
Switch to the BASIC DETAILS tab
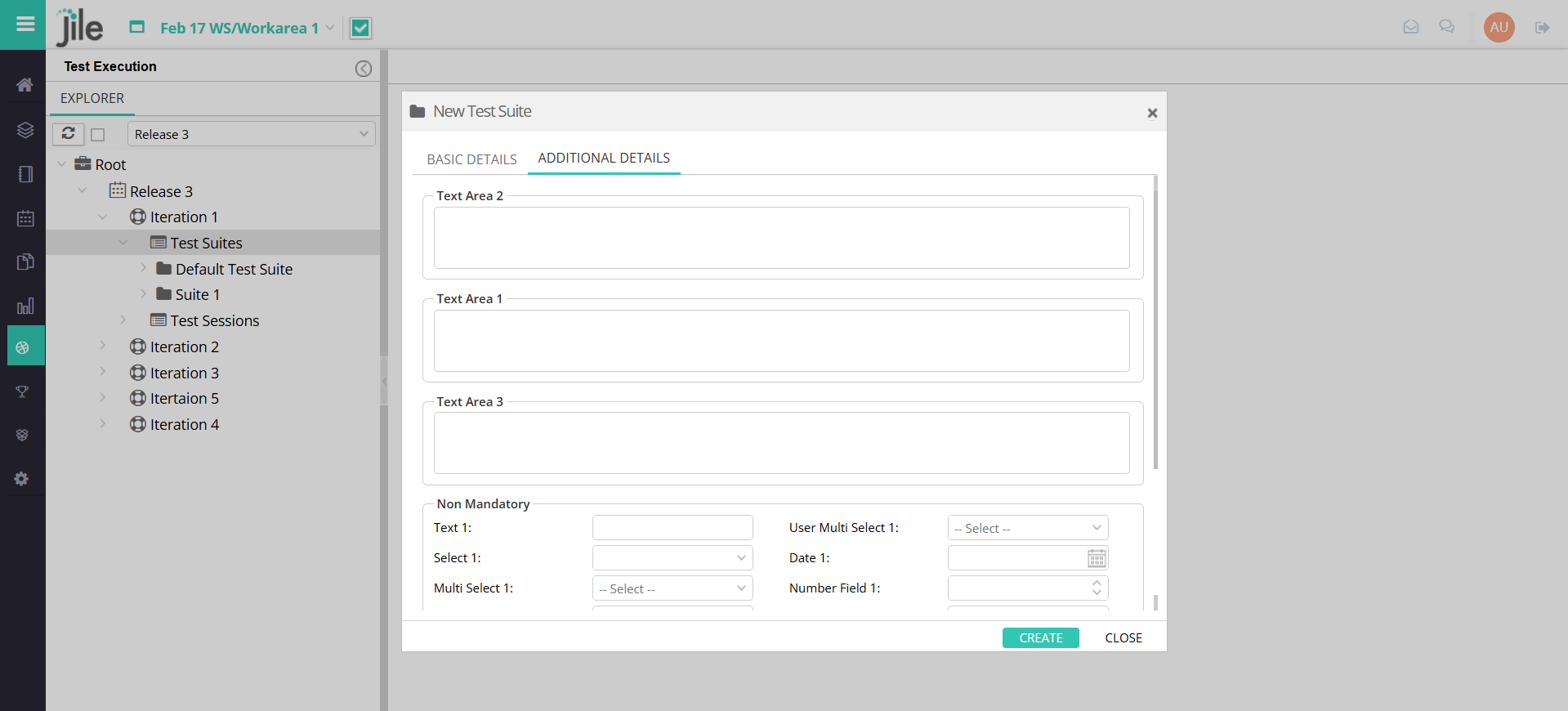coord(471,159)
